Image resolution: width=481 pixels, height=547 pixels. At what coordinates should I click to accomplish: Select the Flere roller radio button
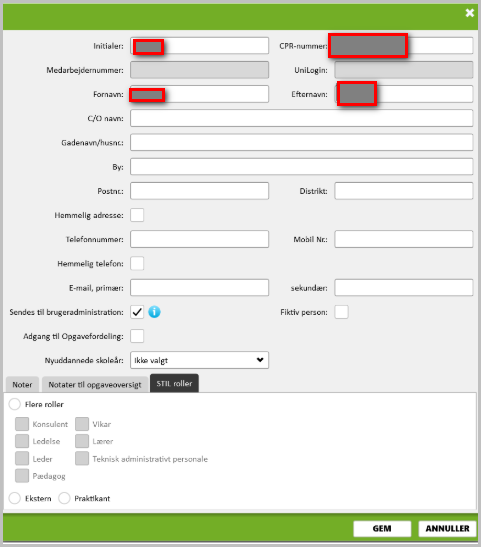click(15, 404)
